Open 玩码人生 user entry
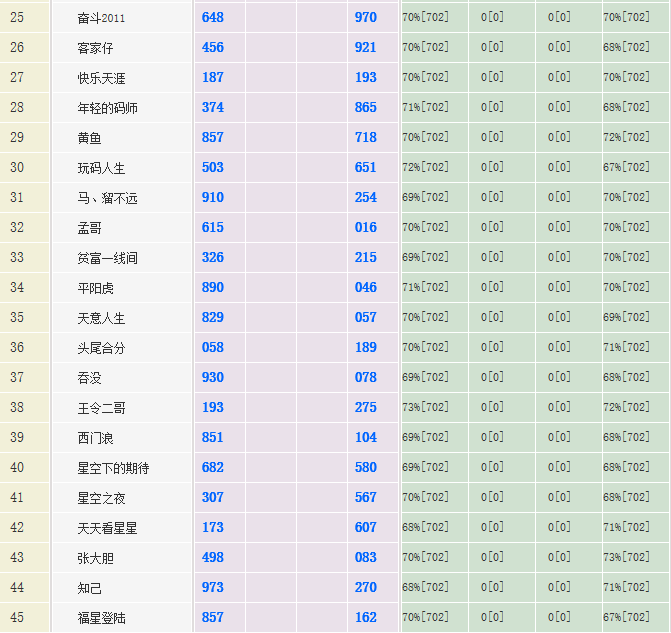This screenshot has height=633, width=671. pos(100,168)
